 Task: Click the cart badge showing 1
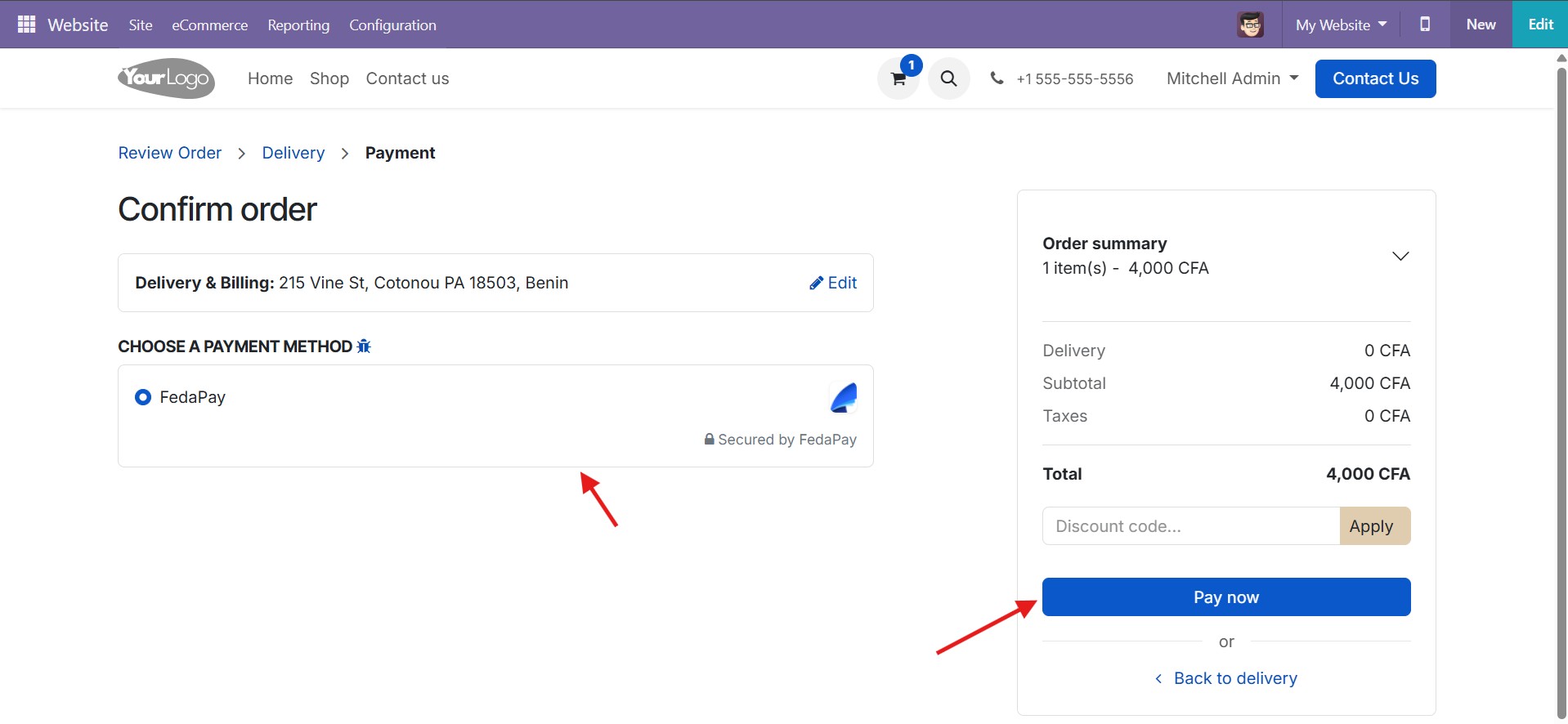tap(912, 65)
